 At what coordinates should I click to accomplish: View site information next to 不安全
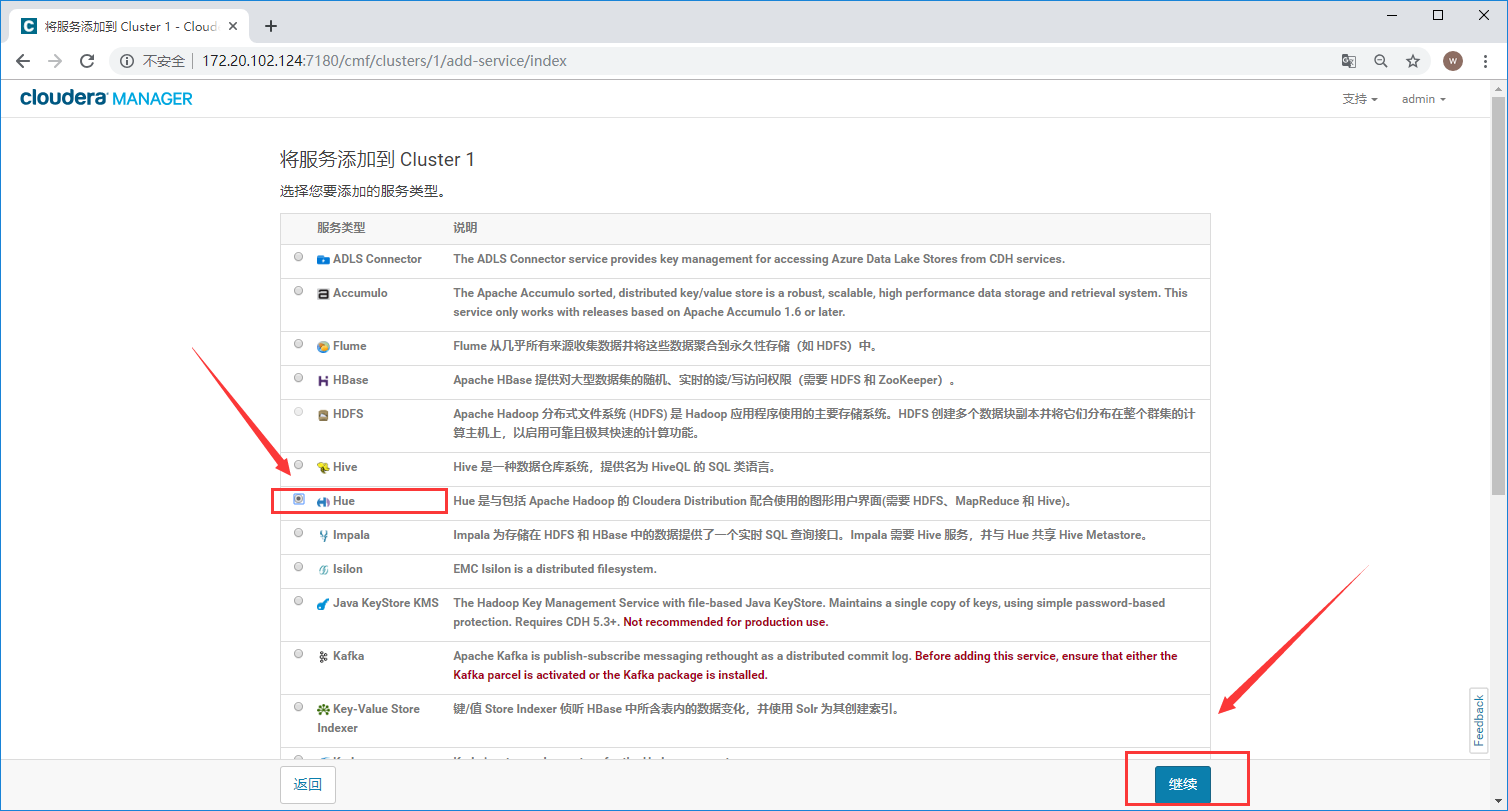[127, 61]
